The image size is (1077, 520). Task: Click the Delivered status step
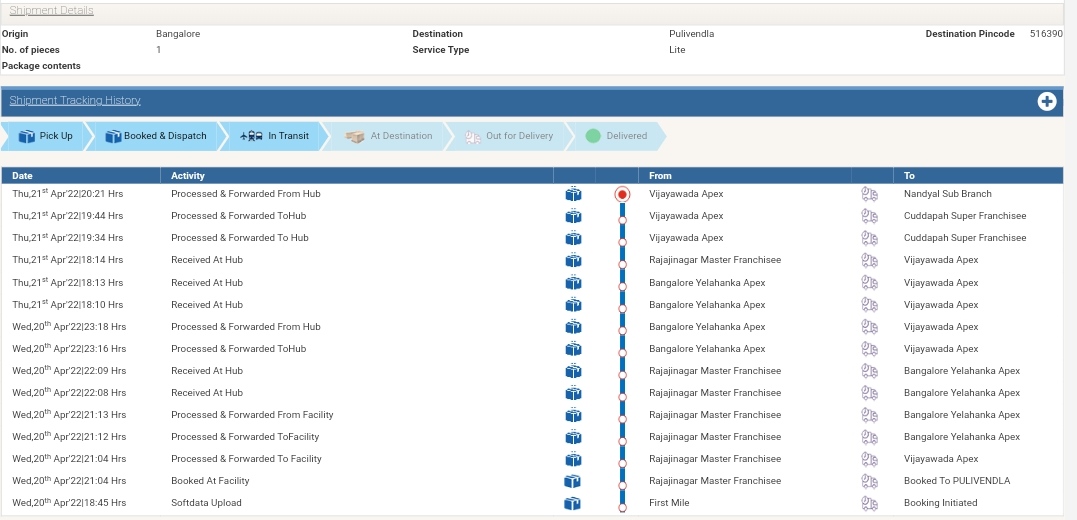(x=616, y=136)
